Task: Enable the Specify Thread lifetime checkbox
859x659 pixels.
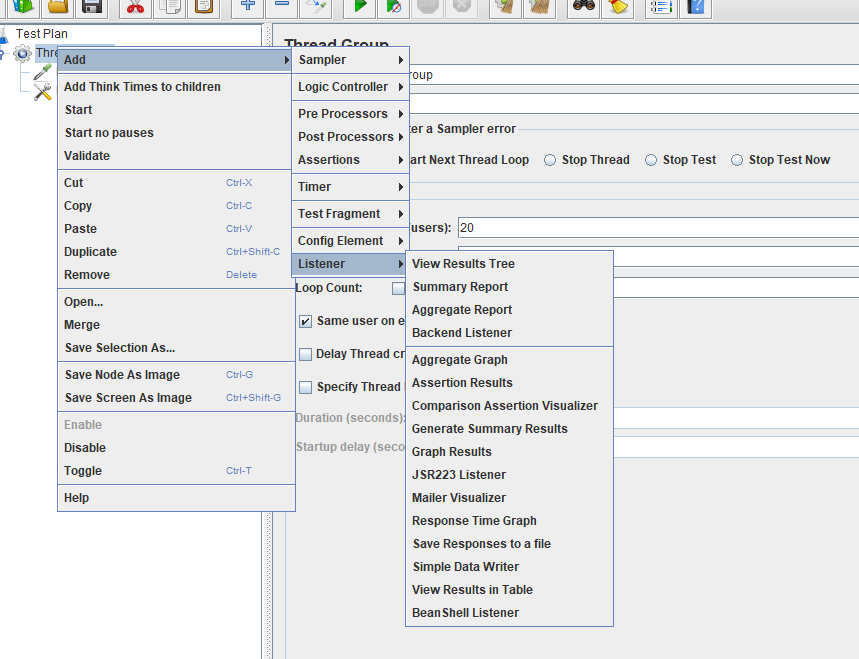Action: (306, 387)
